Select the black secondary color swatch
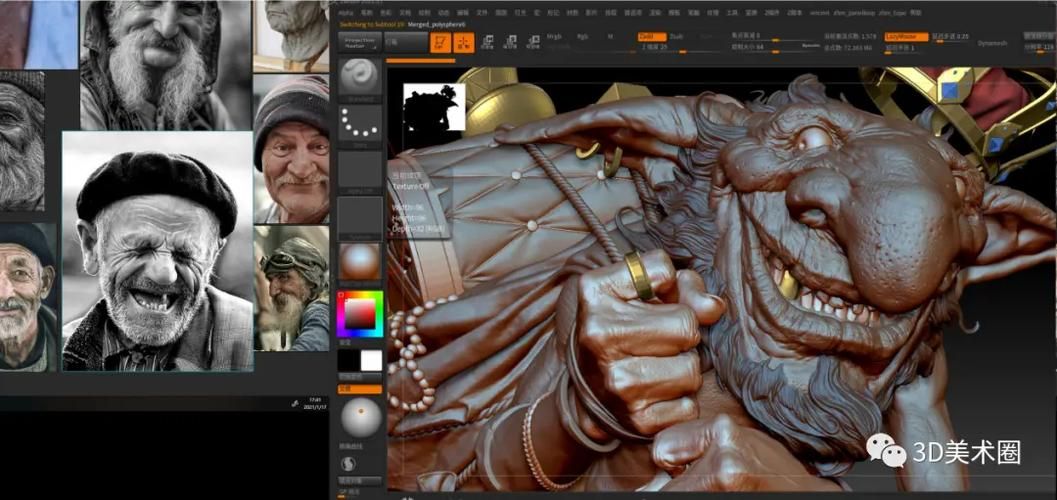This screenshot has height=500, width=1057. (349, 361)
